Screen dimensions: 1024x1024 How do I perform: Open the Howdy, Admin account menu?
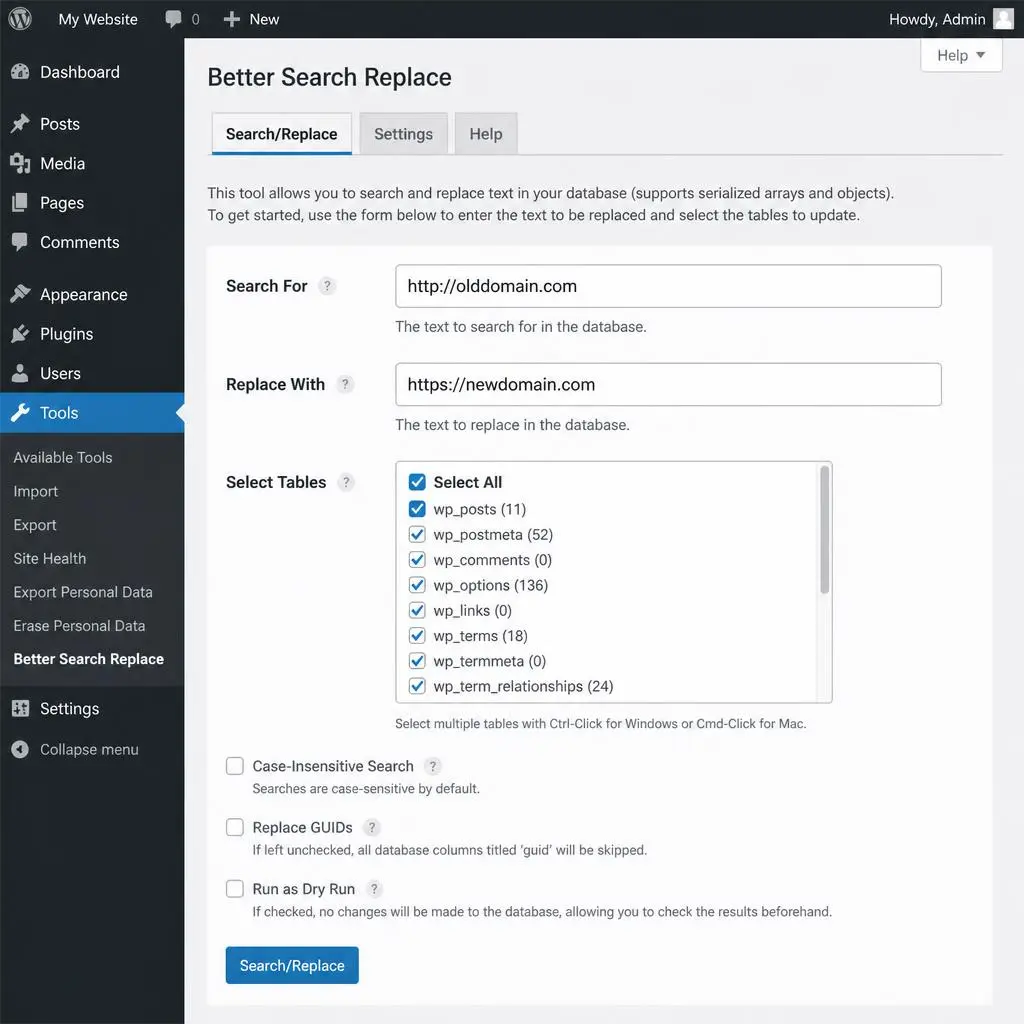click(951, 19)
